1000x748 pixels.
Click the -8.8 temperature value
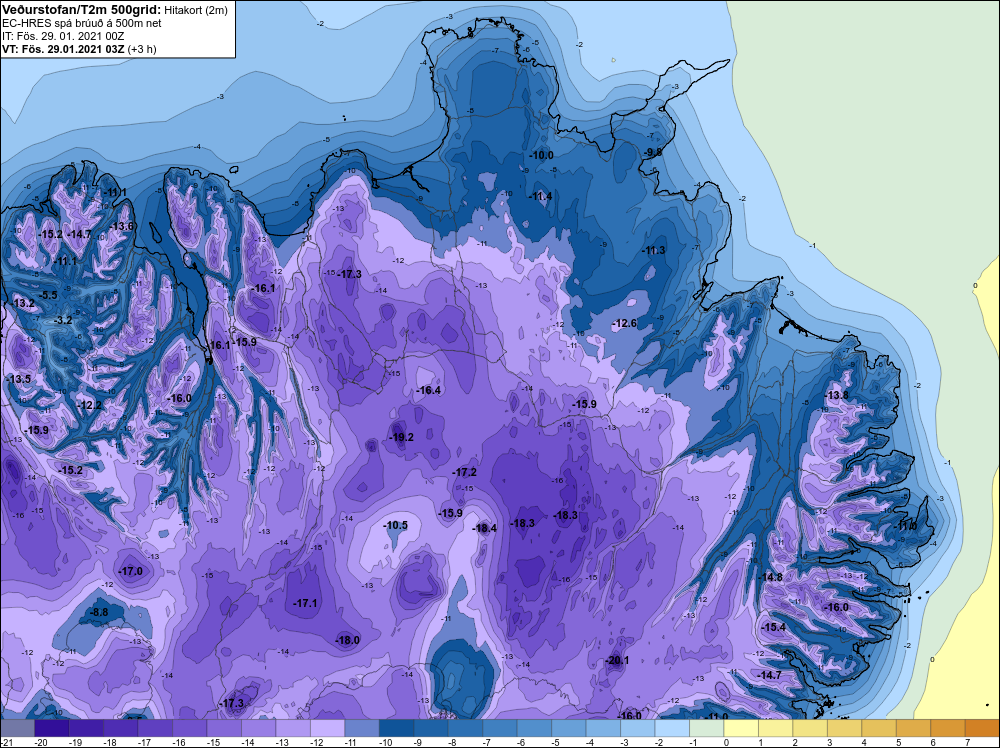tap(99, 612)
